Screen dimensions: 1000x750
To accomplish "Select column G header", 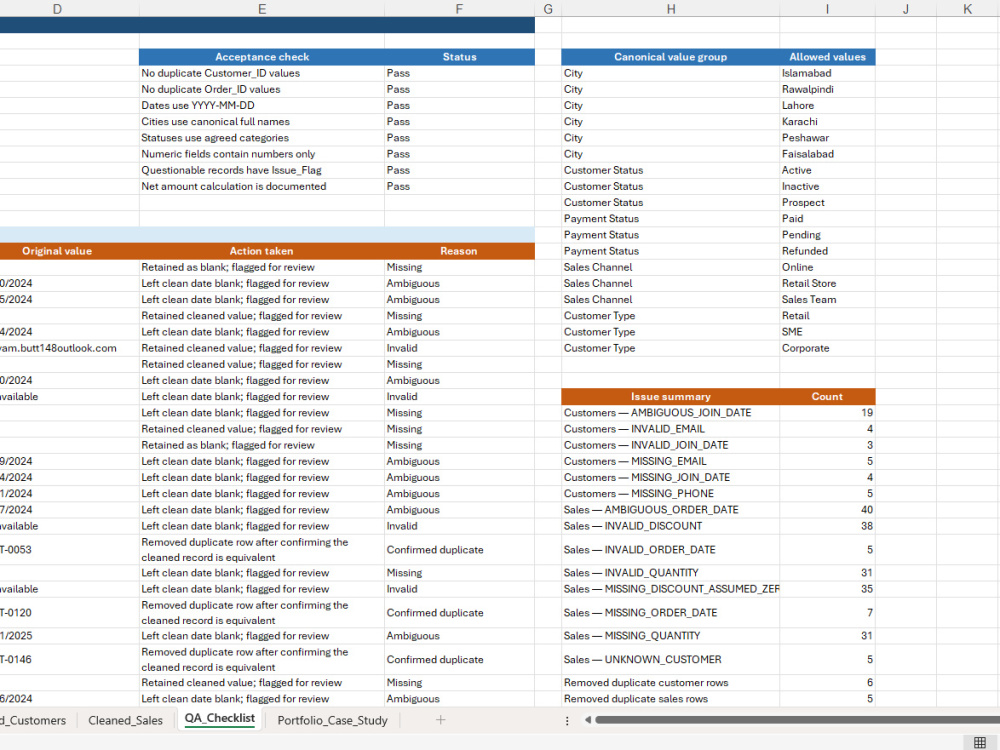I will coord(548,9).
